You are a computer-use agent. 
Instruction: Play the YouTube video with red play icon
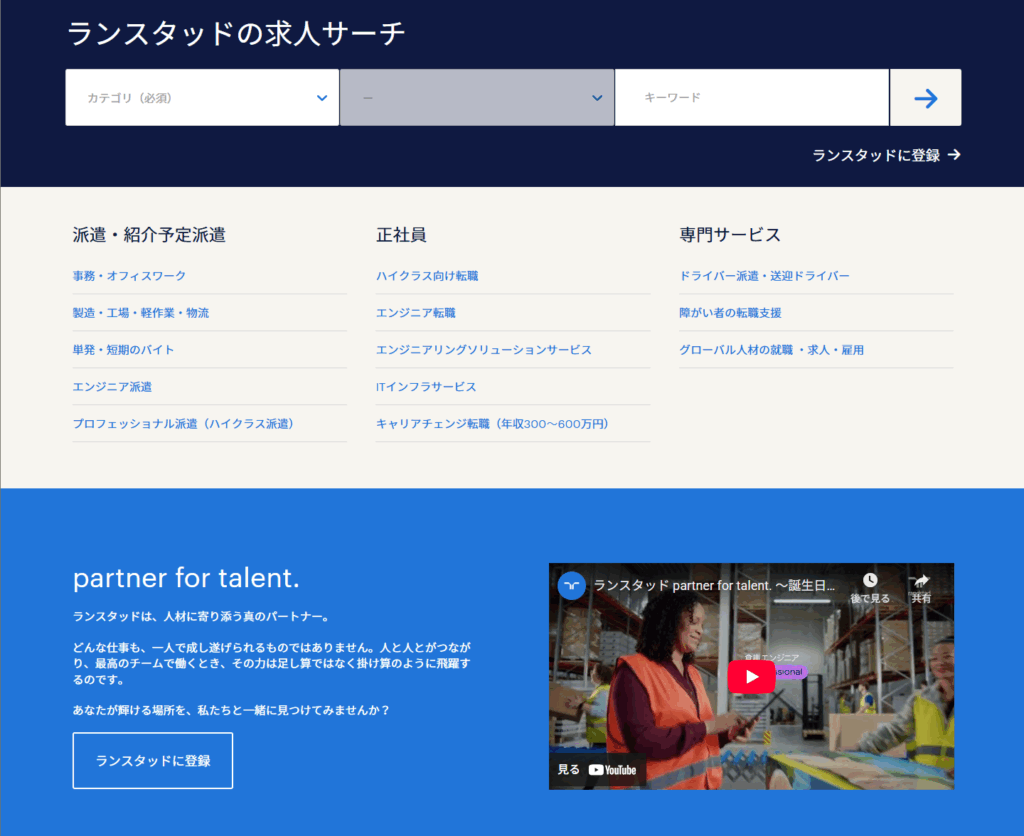click(x=751, y=676)
